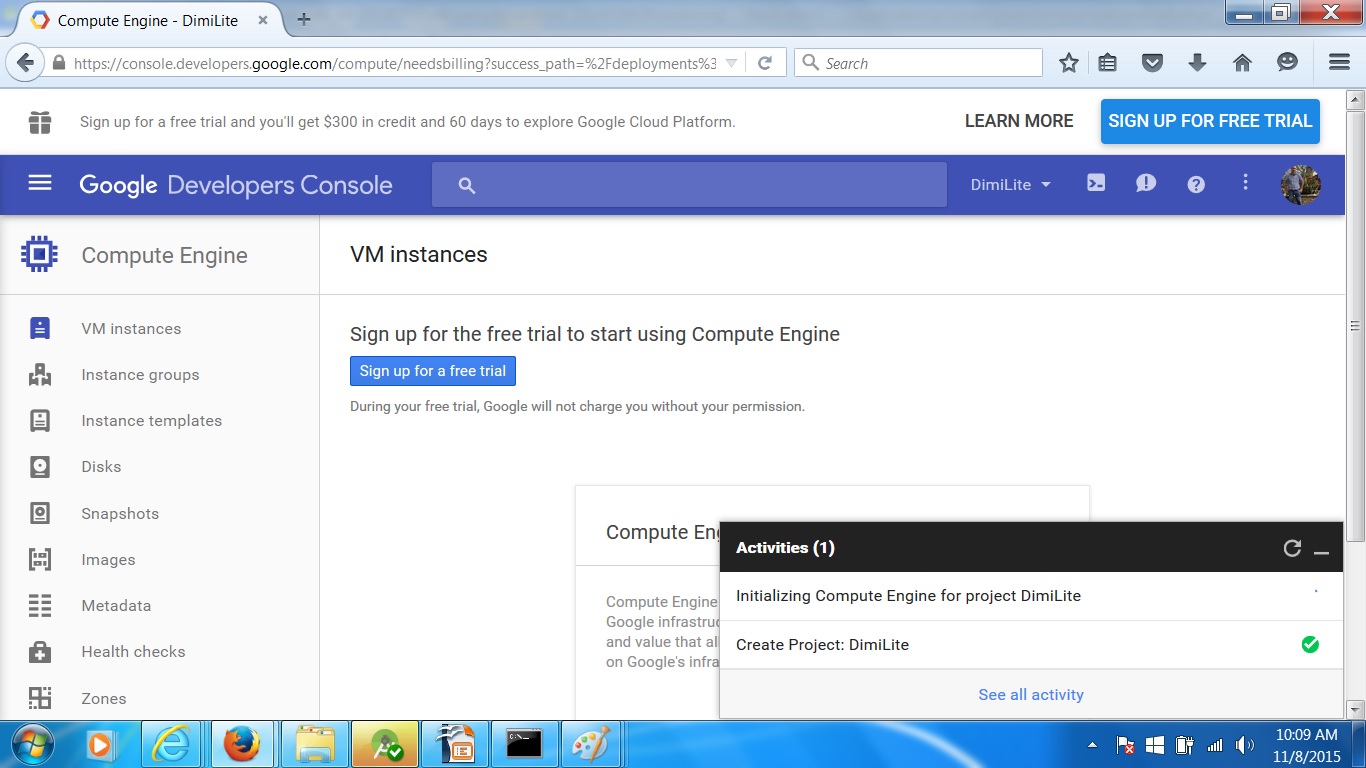Screen dimensions: 1366x768
Task: Open the Firefox bookmarks list icon
Action: pos(1108,63)
